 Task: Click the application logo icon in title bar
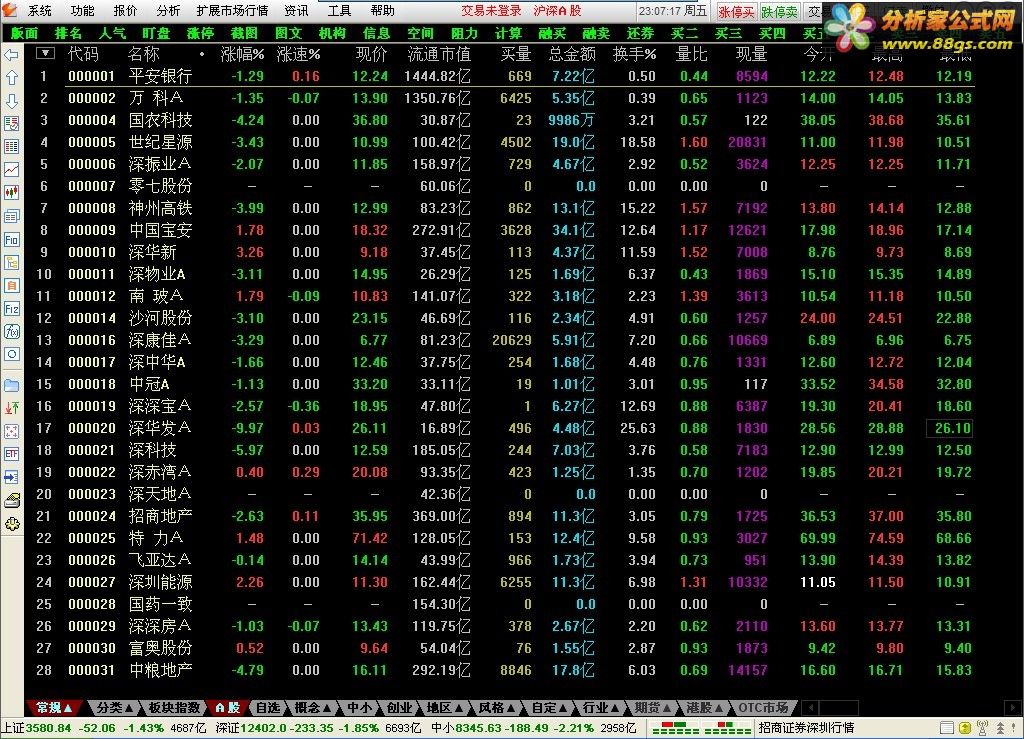(x=9, y=10)
